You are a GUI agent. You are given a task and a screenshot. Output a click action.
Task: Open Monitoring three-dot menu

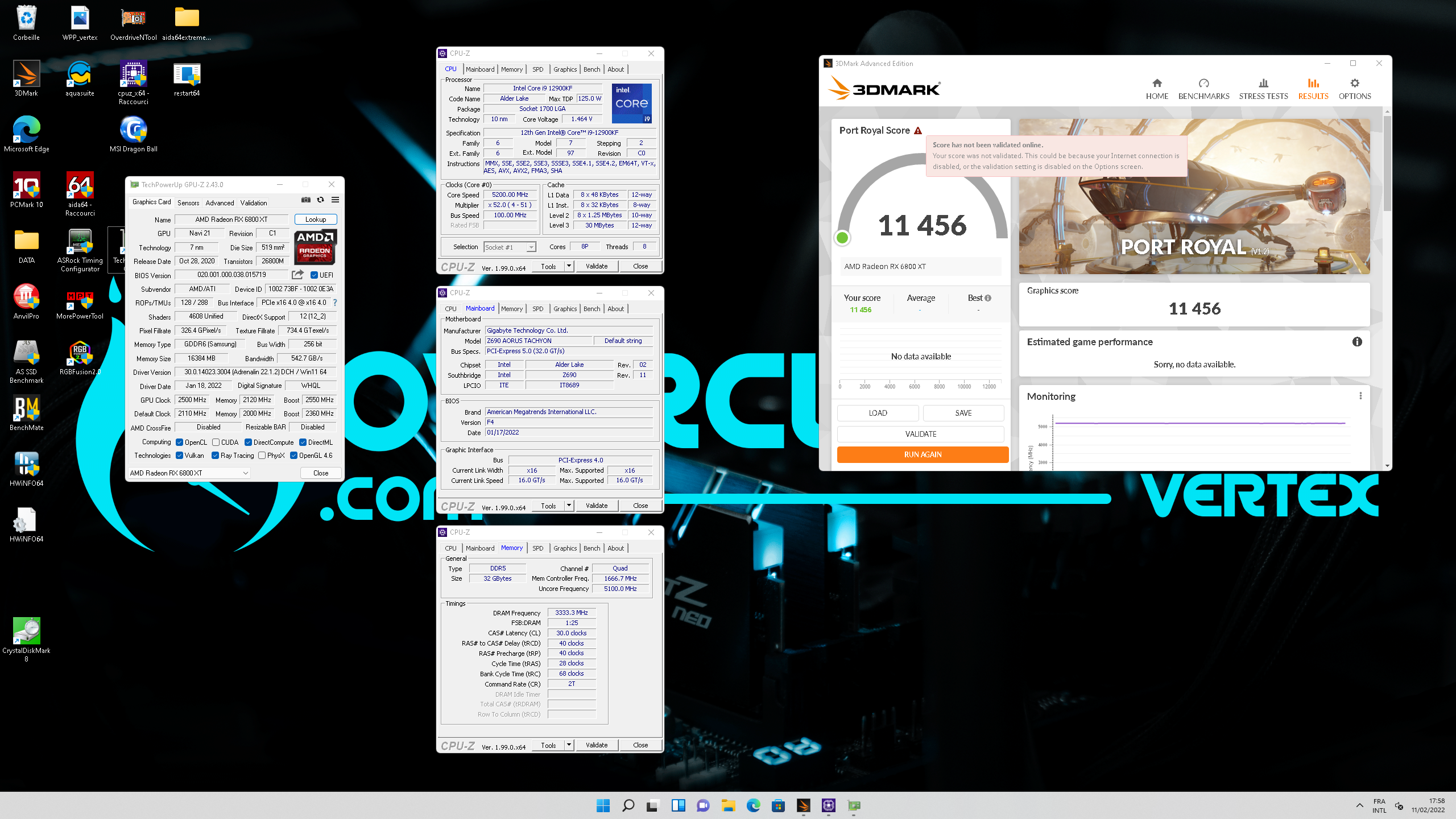coord(1360,396)
